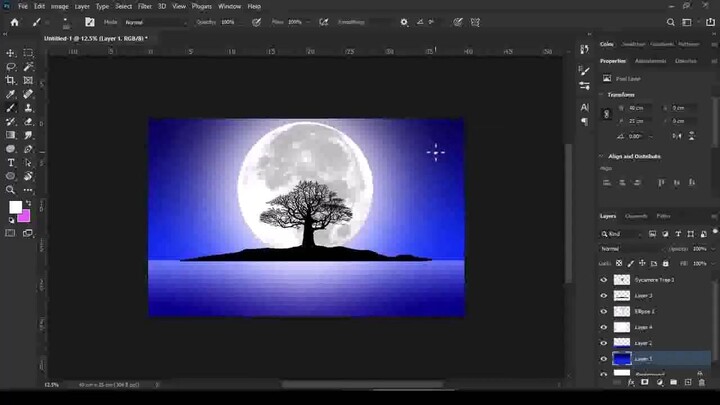This screenshot has height=405, width=720.
Task: Select the Ellipse shape tool
Action: [10, 176]
